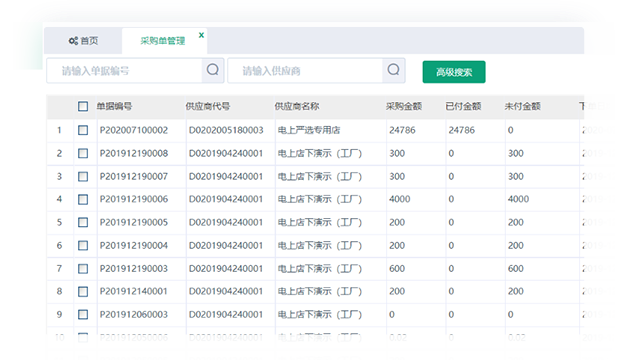
Task: Click supplier name in row P201912140001
Action: pyautogui.click(x=320, y=291)
